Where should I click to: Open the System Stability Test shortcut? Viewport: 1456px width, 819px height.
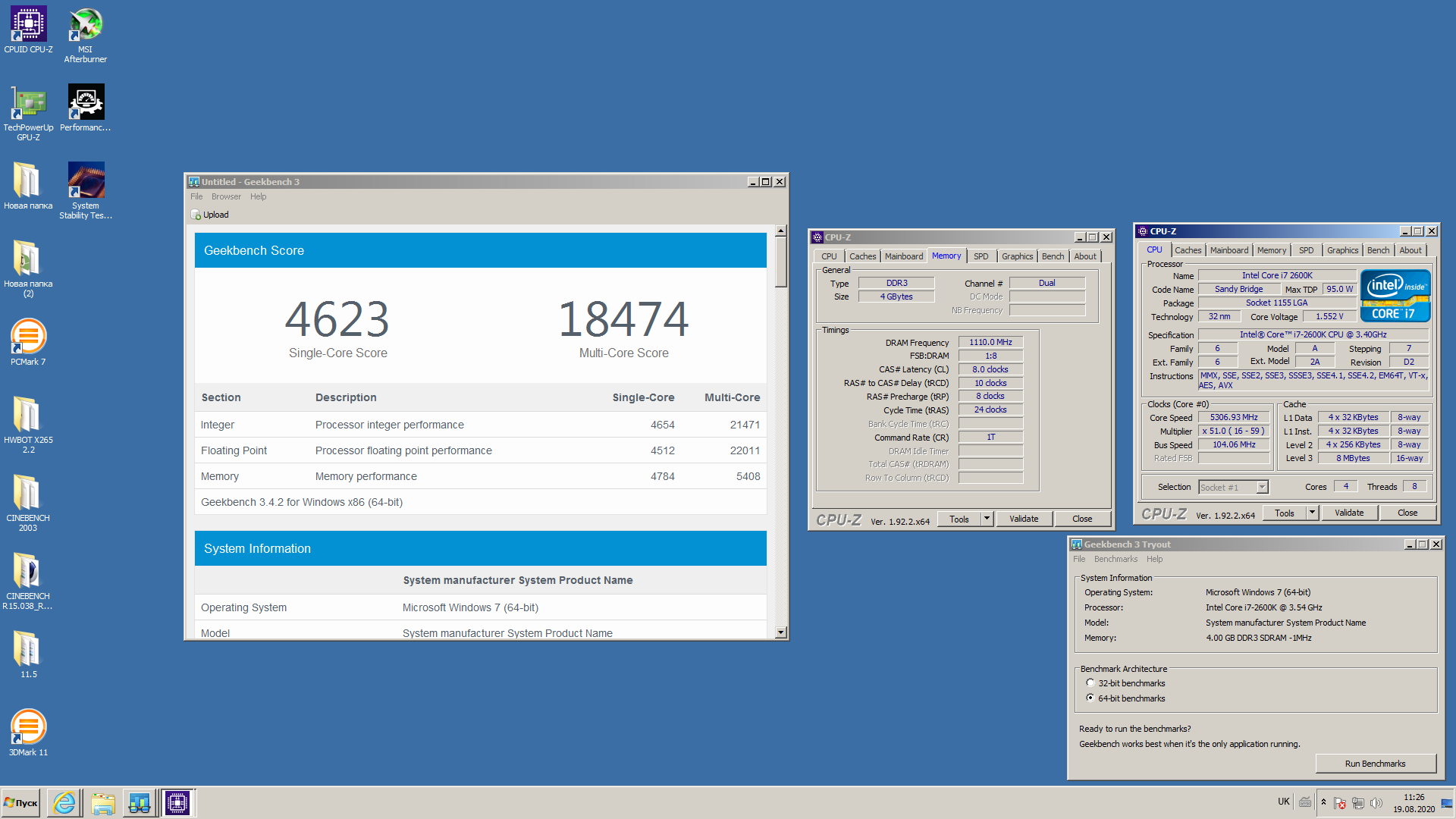coord(85,191)
